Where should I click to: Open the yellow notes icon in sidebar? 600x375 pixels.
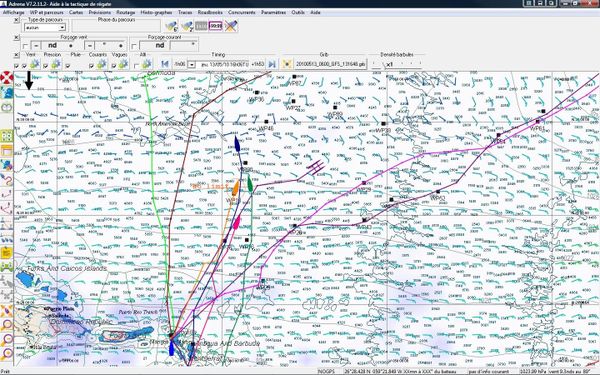(x=7, y=253)
